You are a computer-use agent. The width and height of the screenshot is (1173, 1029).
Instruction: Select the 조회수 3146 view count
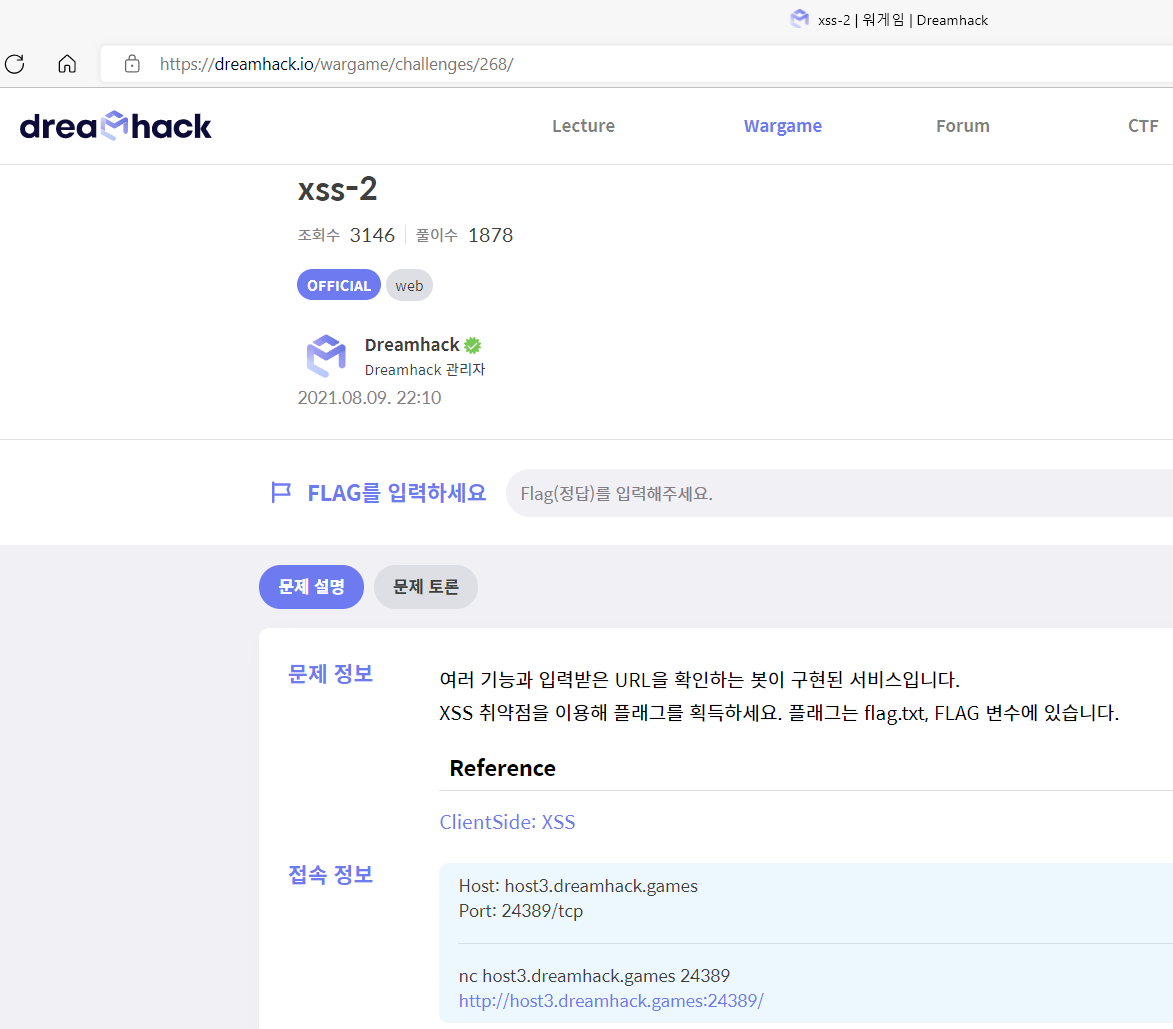tap(346, 235)
